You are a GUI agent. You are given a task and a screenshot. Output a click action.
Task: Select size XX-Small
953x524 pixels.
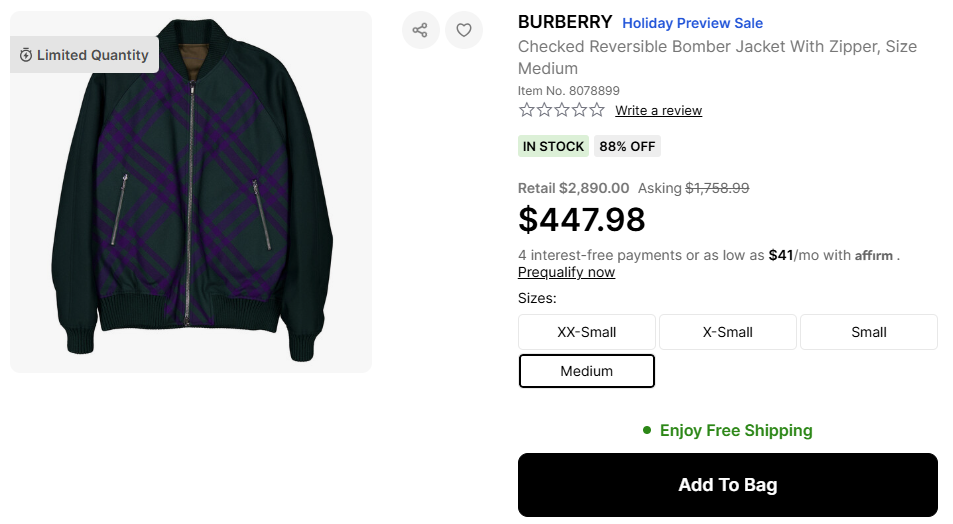tap(586, 332)
